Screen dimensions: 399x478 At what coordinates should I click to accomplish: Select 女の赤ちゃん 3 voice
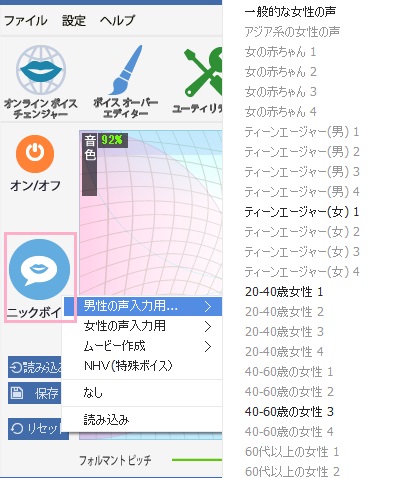(x=281, y=92)
